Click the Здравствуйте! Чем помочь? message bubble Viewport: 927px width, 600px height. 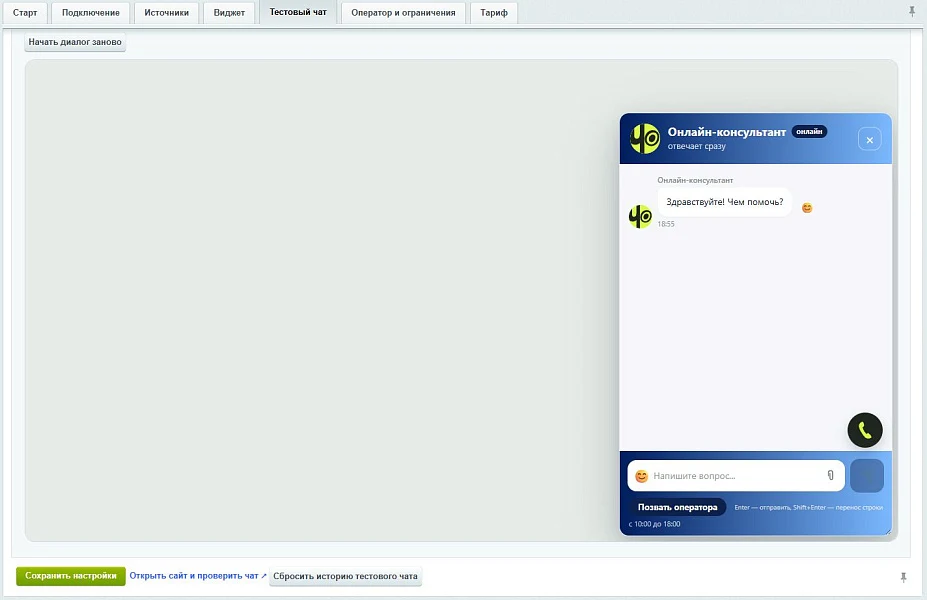coord(725,202)
